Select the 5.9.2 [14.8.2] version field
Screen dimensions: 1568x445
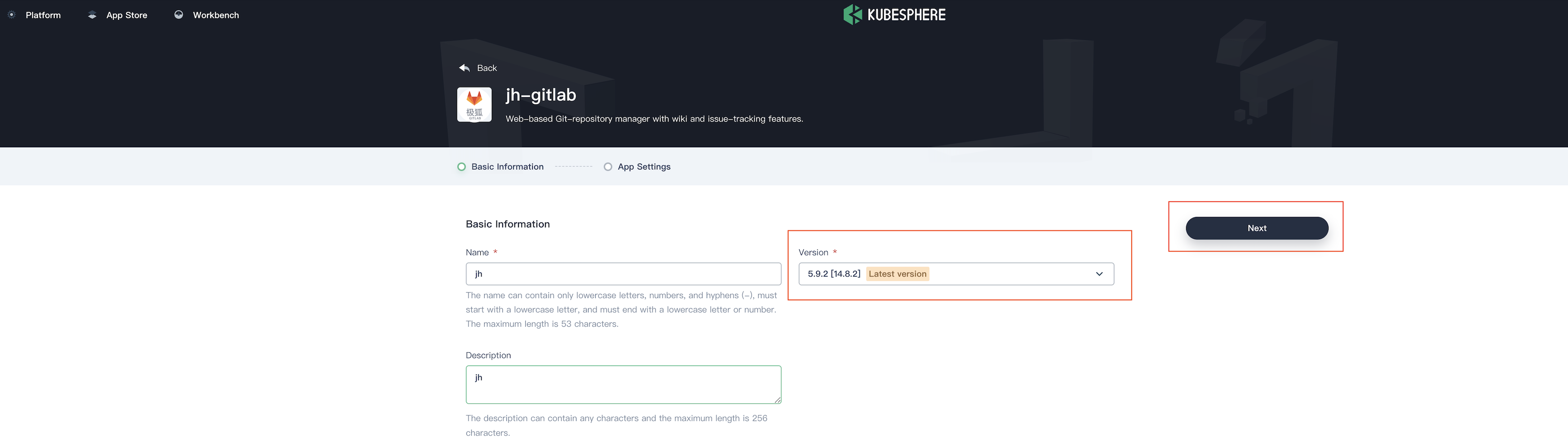pyautogui.click(x=956, y=274)
